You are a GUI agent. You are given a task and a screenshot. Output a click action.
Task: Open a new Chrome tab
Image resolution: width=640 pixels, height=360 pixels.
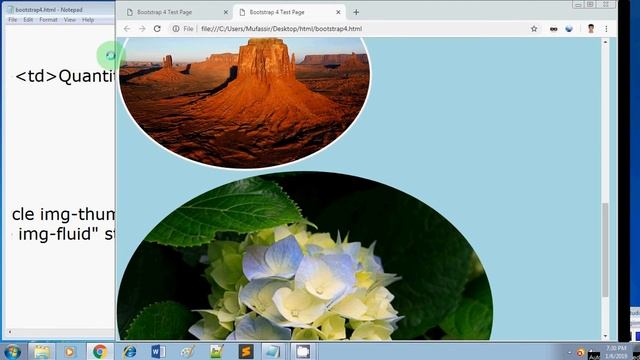tap(356, 12)
